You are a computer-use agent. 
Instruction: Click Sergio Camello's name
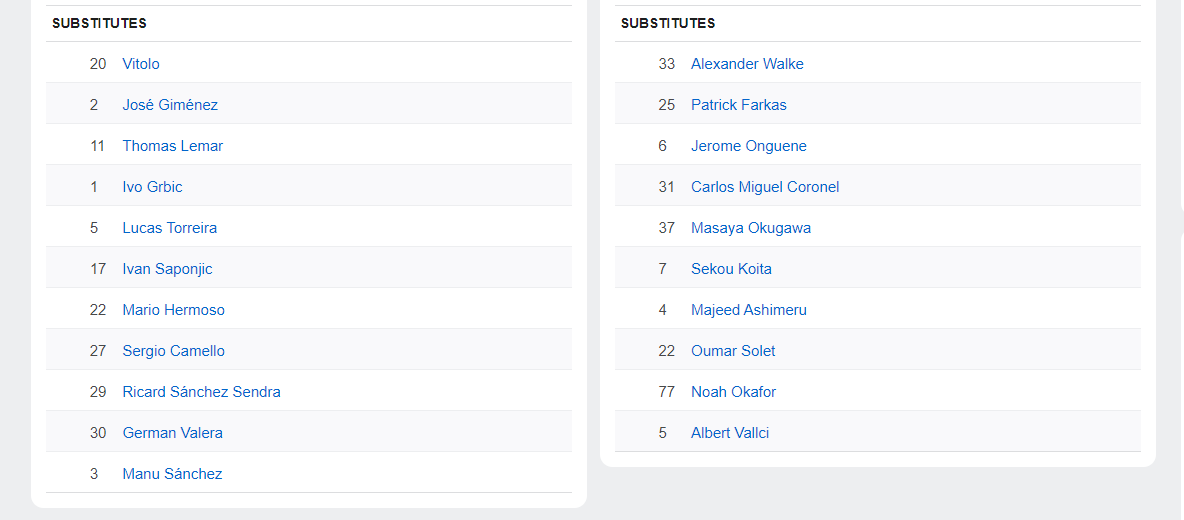tap(174, 351)
